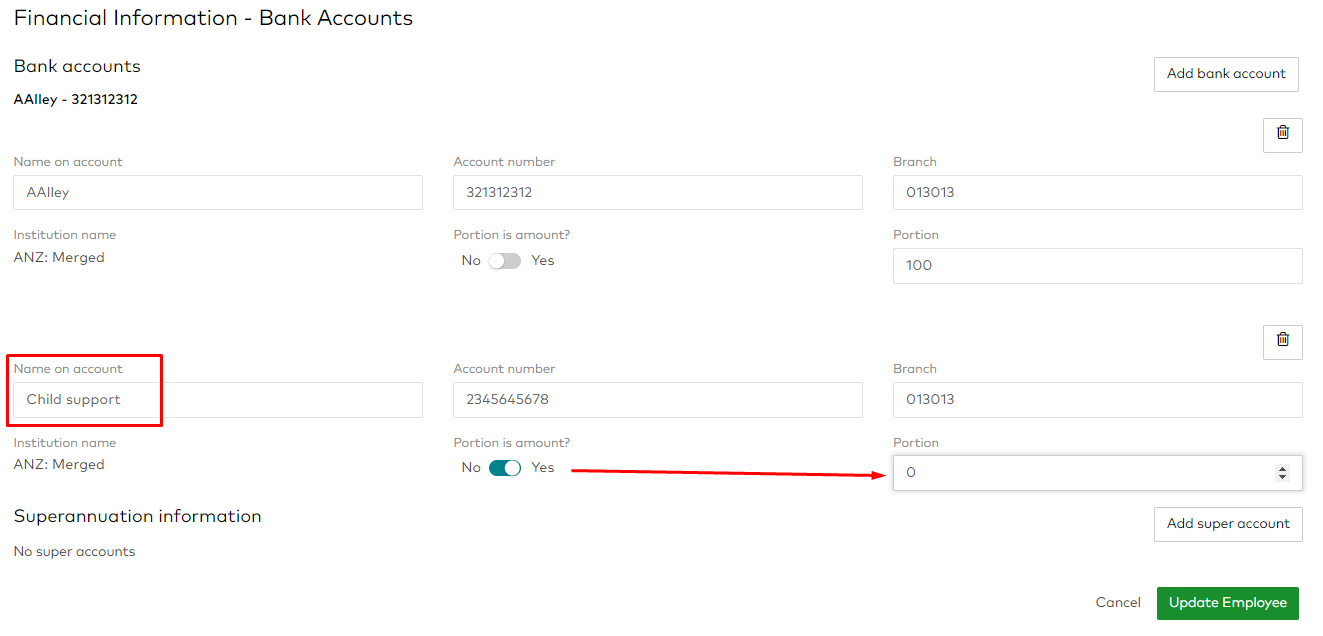
Task: Focus the Portion field showing 100
Action: tap(1097, 266)
